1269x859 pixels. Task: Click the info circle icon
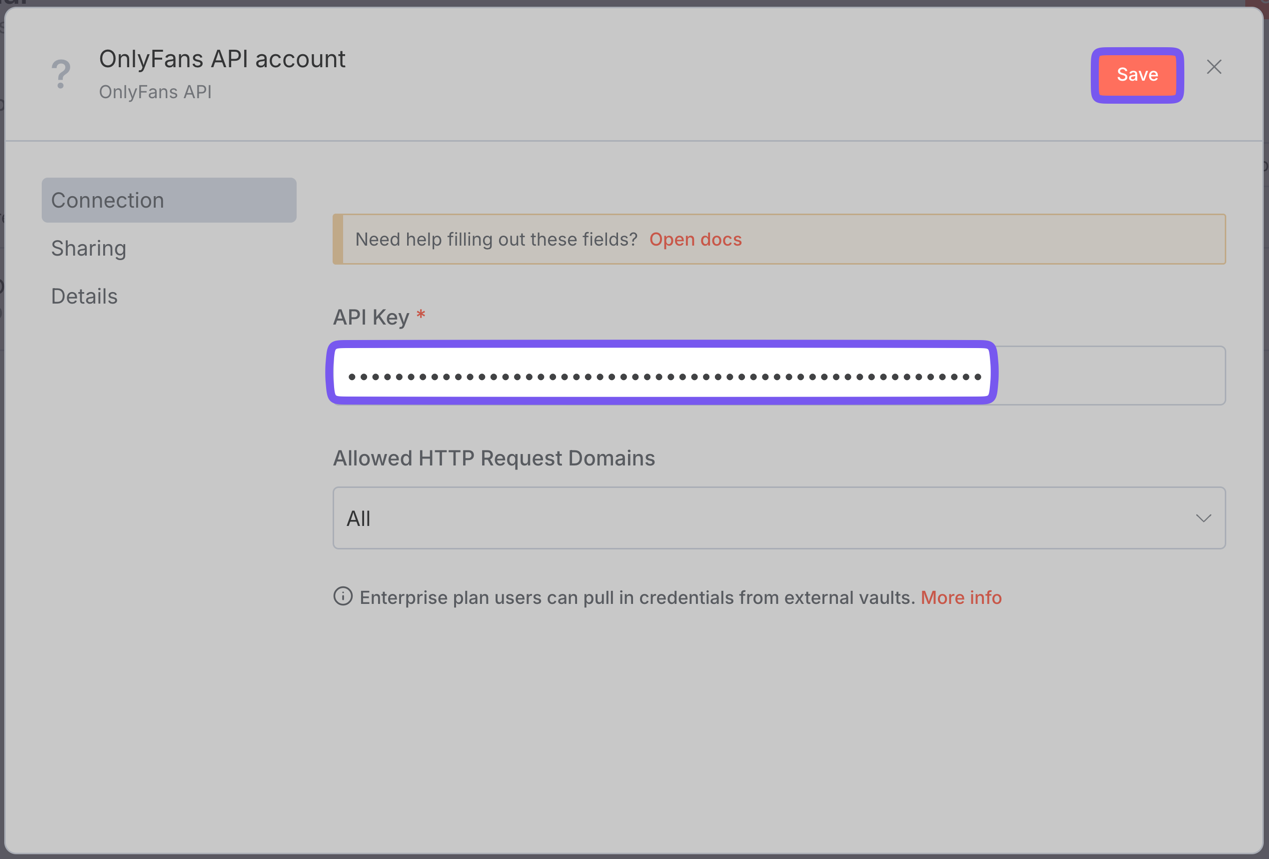tap(343, 597)
